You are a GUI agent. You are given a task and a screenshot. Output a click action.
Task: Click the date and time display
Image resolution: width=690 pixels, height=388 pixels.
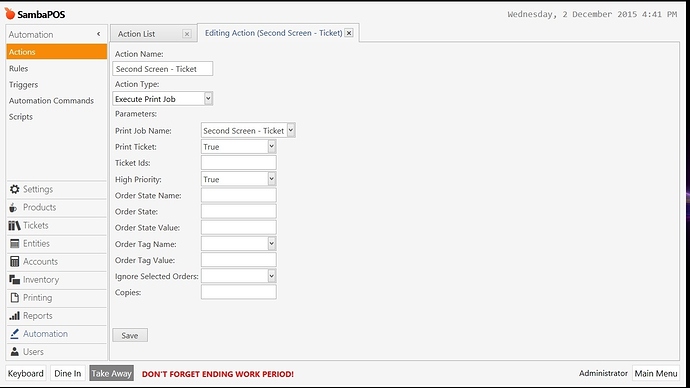(x=592, y=14)
